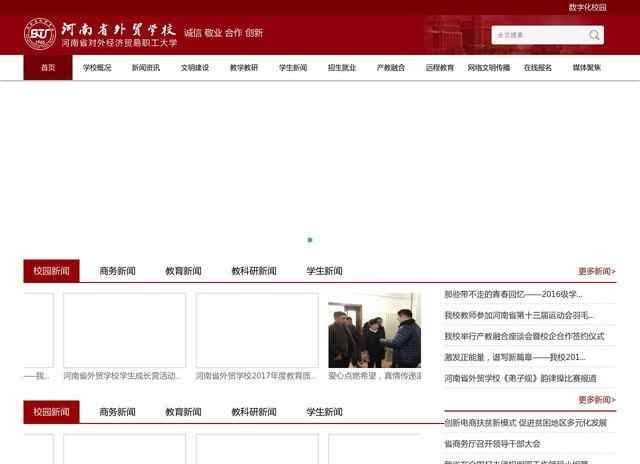640x464 pixels.
Task: Select the second 教科研新闻 tab
Action: 254,412
